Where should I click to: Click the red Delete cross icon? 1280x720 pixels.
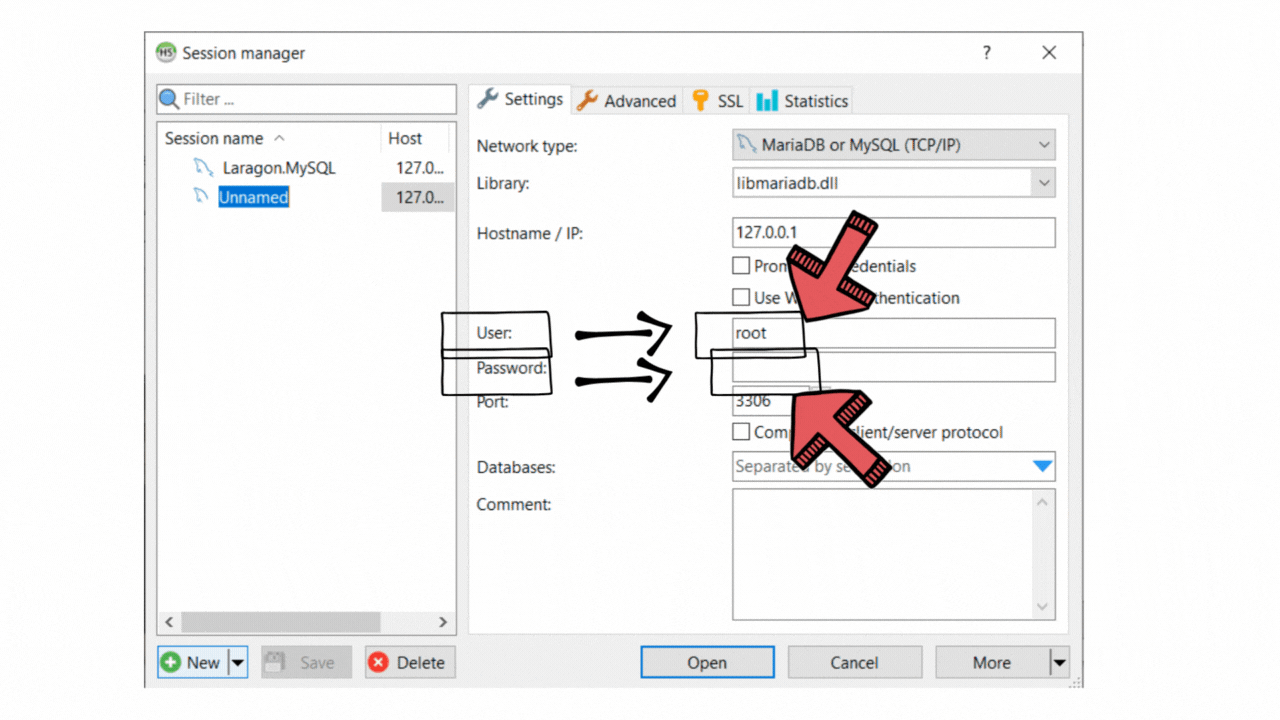[379, 662]
